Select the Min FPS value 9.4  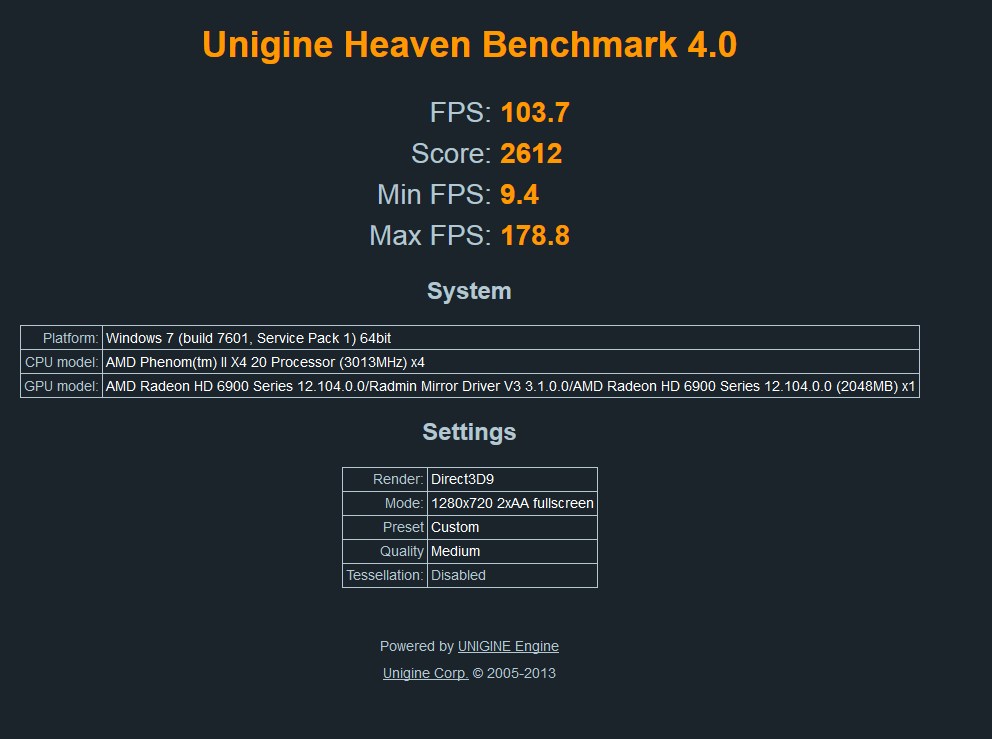[519, 195]
